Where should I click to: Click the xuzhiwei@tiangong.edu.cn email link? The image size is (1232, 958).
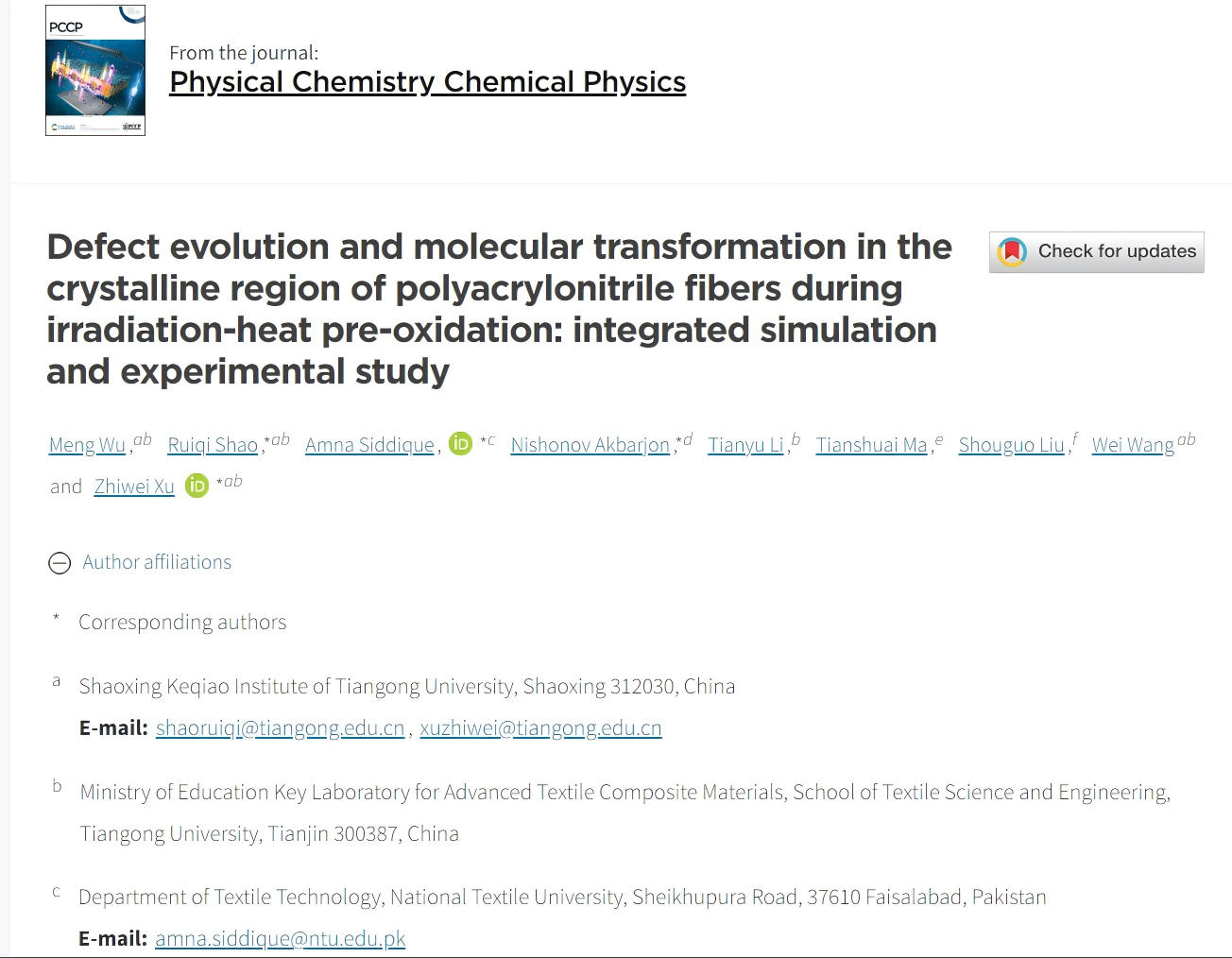[540, 728]
